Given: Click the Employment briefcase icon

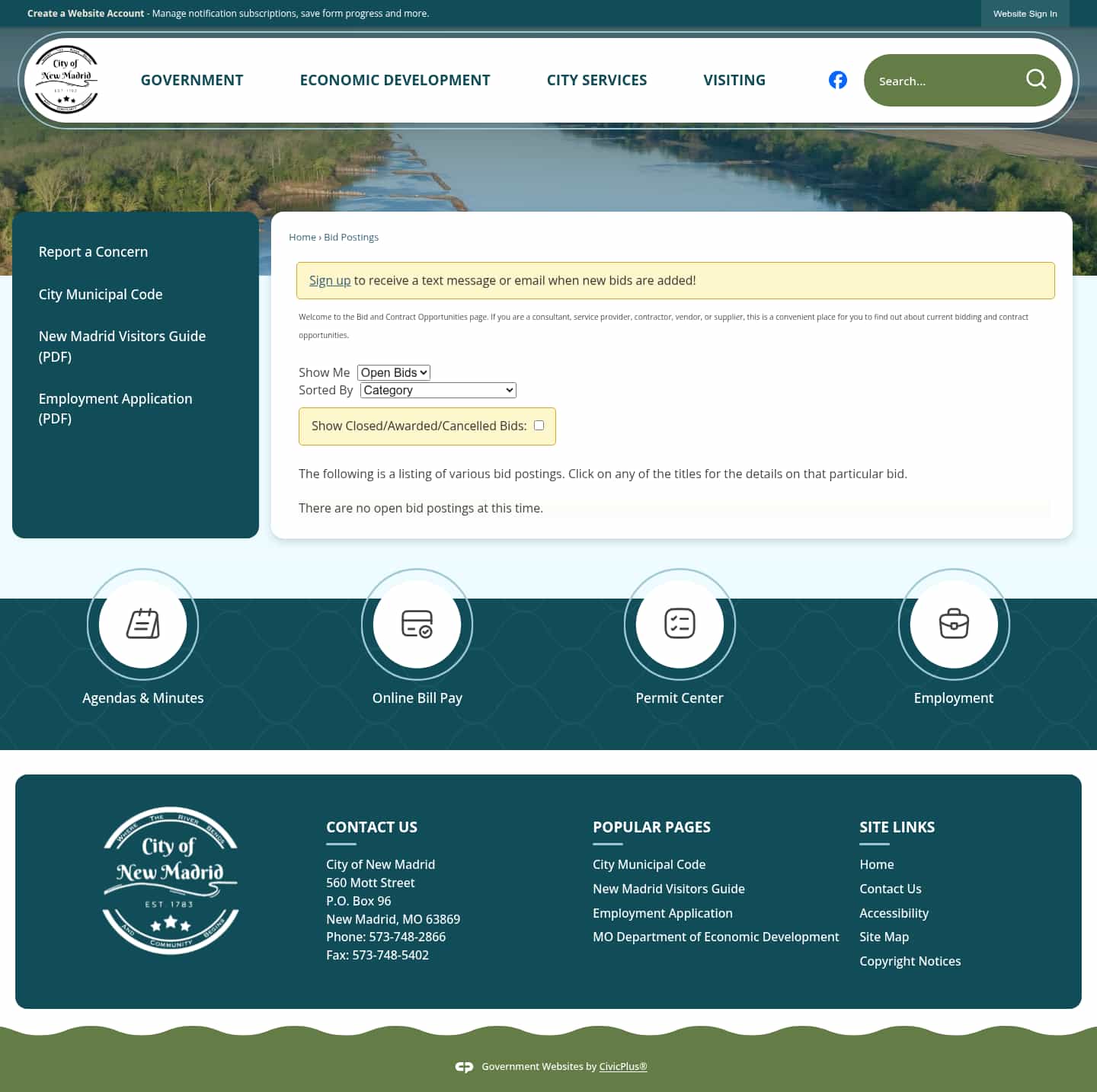Looking at the screenshot, I should (954, 624).
